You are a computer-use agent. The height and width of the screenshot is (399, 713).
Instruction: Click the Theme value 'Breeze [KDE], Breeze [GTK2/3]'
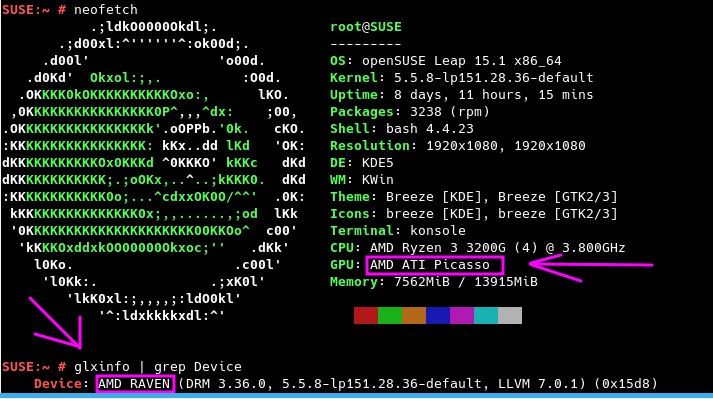click(502, 197)
